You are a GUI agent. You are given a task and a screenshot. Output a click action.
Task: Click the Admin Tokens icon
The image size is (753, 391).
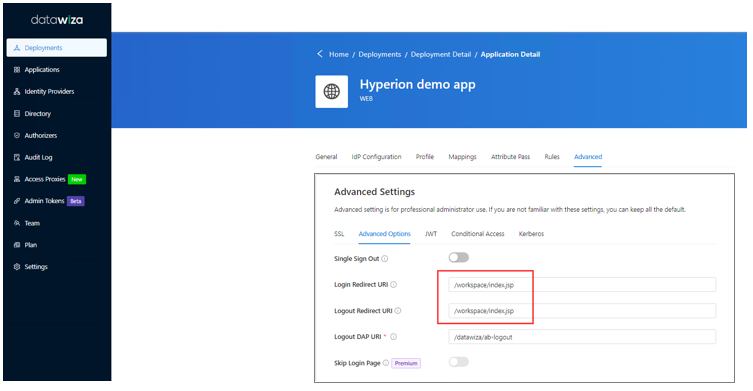point(17,201)
